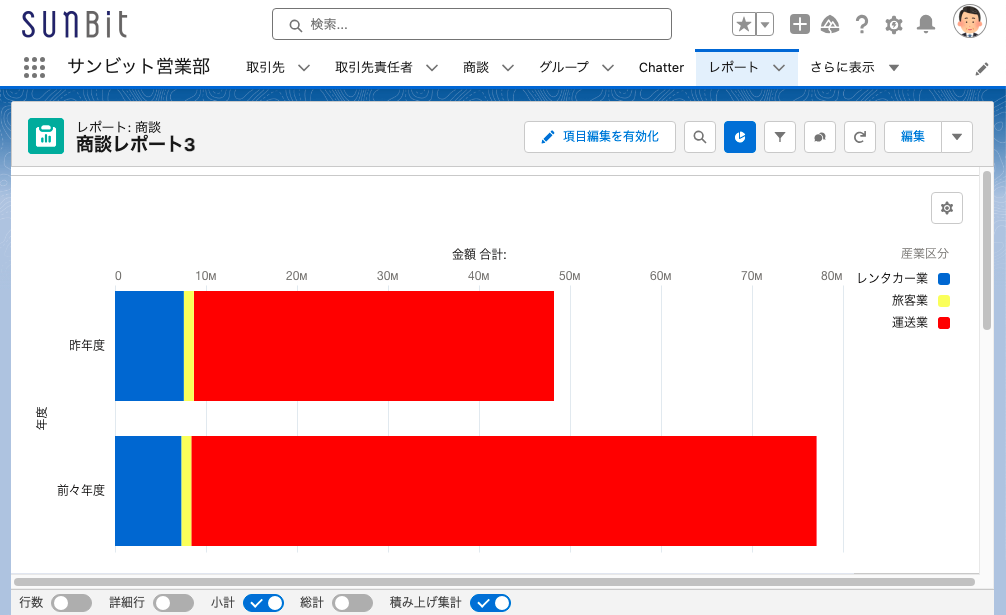Image resolution: width=1006 pixels, height=615 pixels.
Task: Open the notifications bell
Action: pyautogui.click(x=925, y=24)
